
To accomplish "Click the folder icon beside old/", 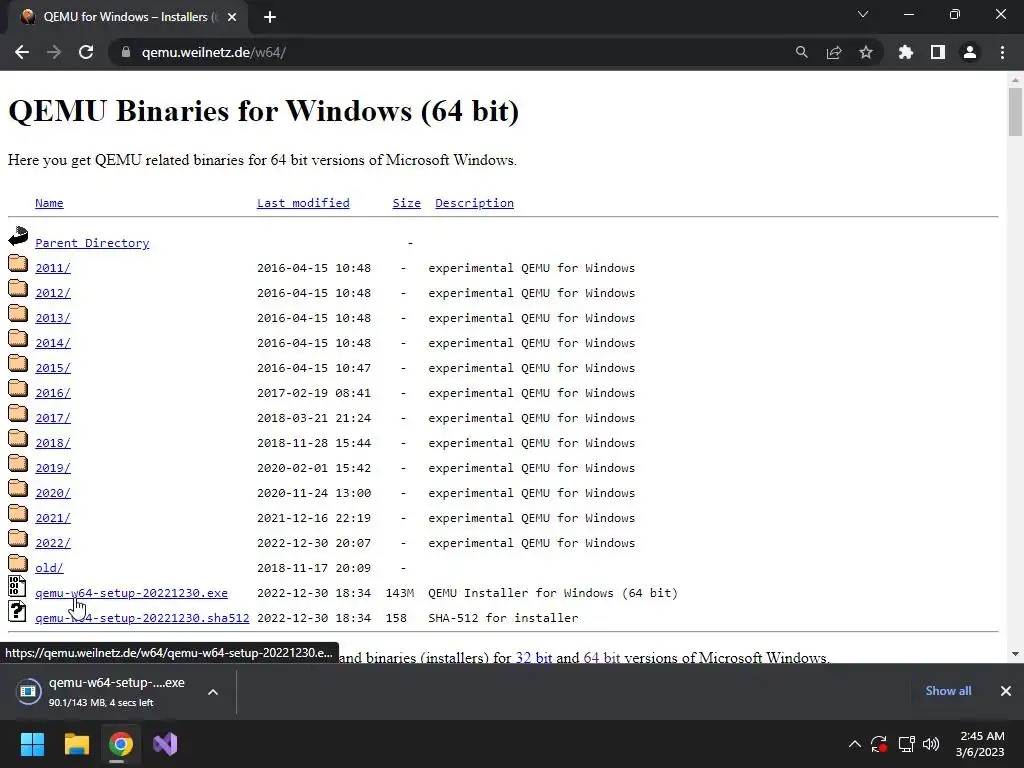I will click(x=18, y=564).
